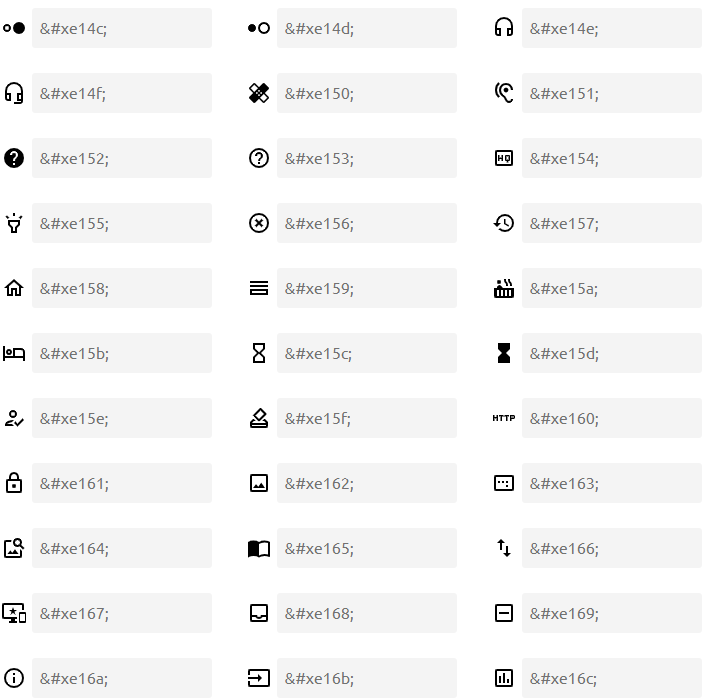The image size is (714, 698).
Task: Click the hot tub icon
Action: coord(504,288)
